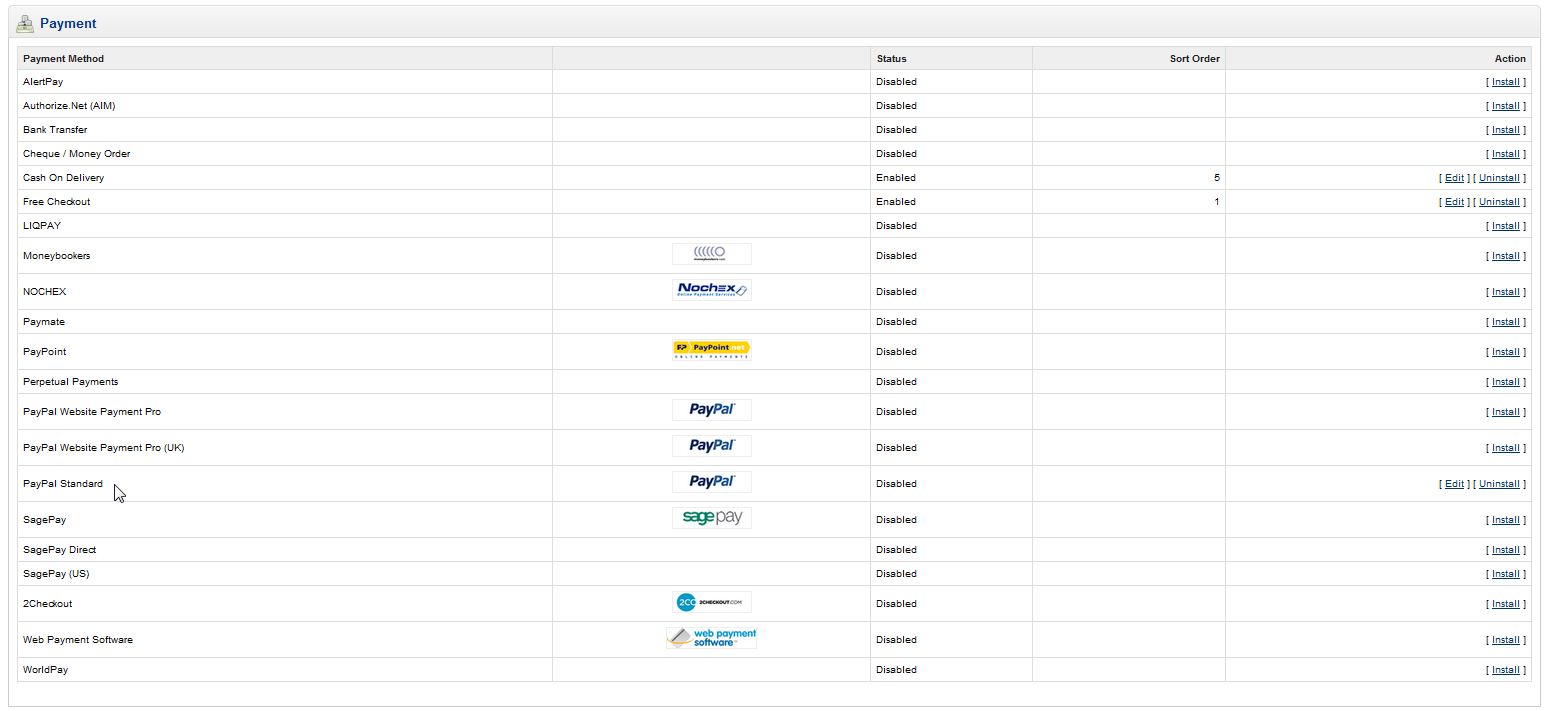Click the Sort Order column header
Viewport: 1550px width, 711px height.
[1194, 59]
